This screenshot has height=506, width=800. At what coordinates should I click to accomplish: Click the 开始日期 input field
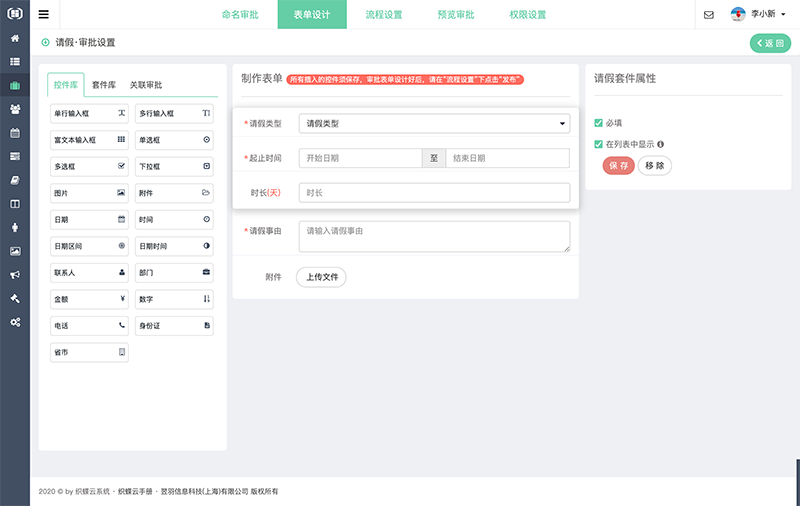(361, 158)
